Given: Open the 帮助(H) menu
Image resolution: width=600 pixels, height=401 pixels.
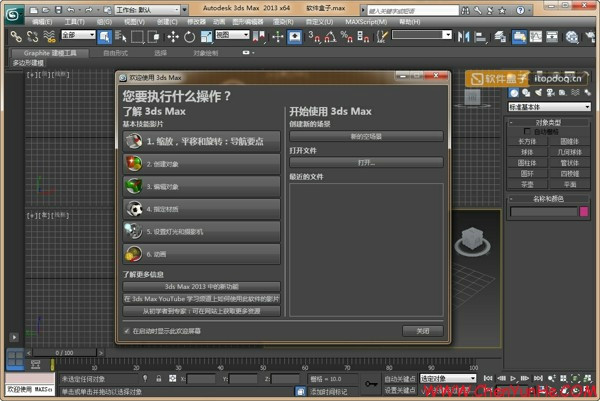Looking at the screenshot, I should coord(409,22).
